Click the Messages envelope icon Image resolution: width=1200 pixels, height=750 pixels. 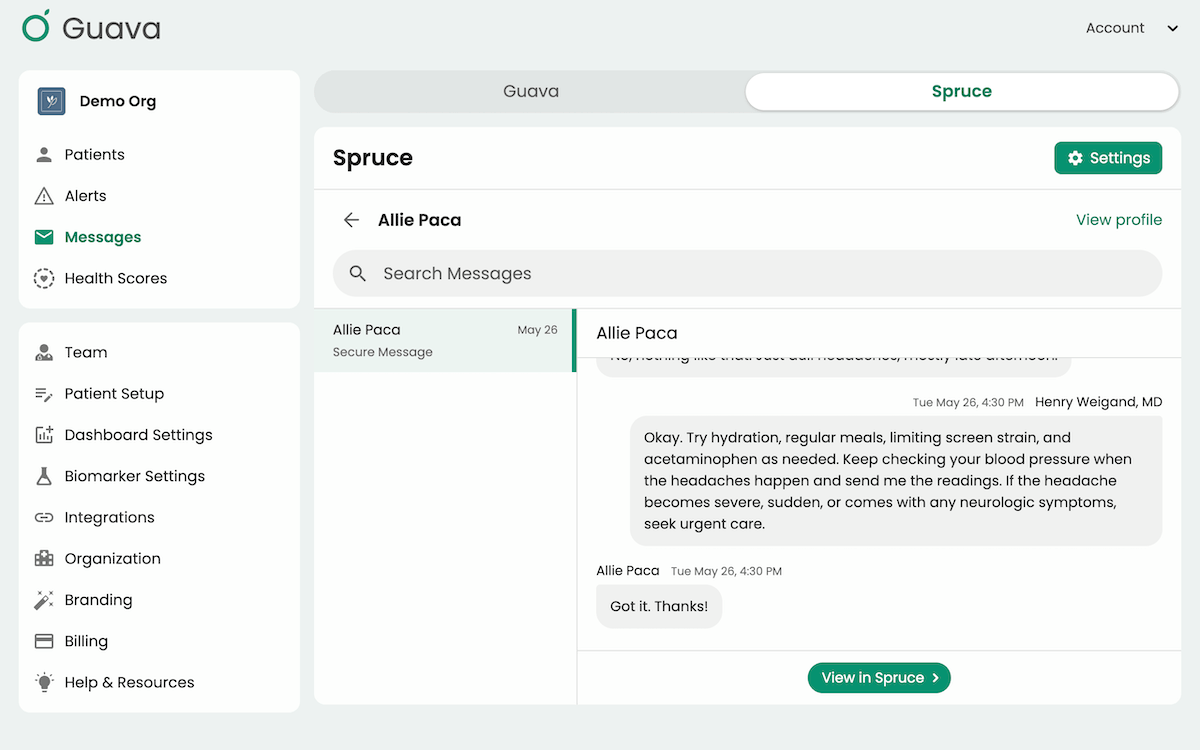click(44, 237)
